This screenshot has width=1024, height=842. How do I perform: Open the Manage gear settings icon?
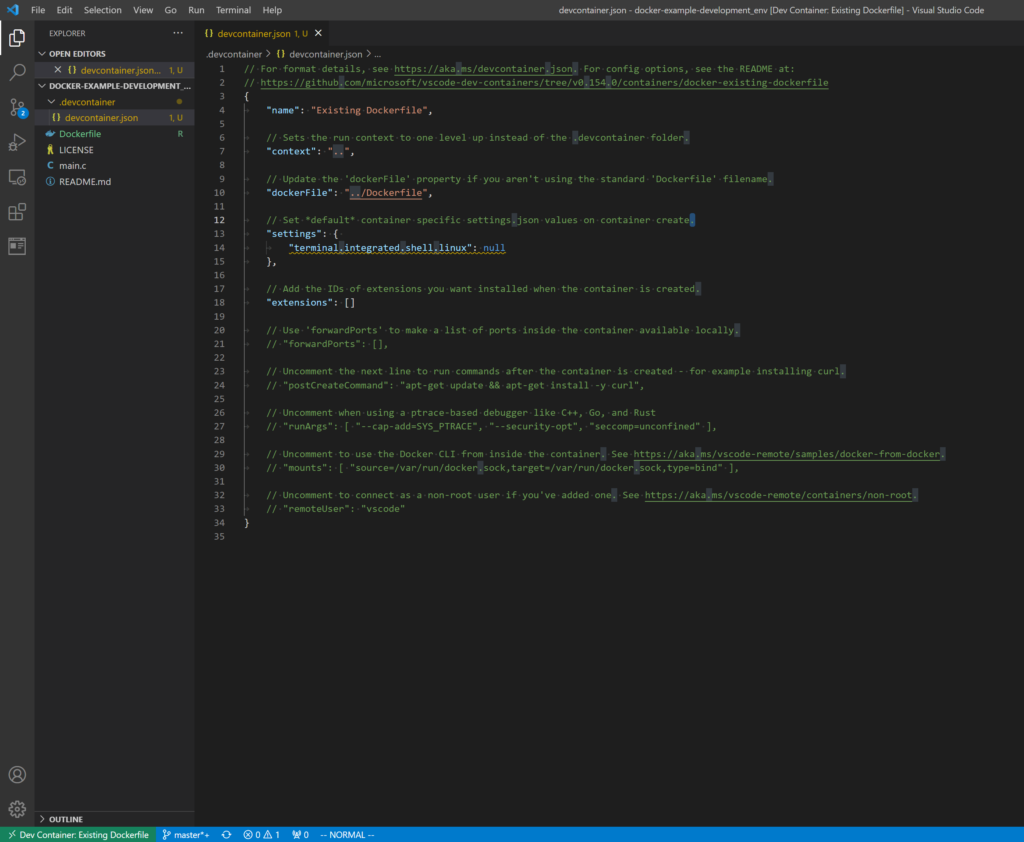coord(17,809)
